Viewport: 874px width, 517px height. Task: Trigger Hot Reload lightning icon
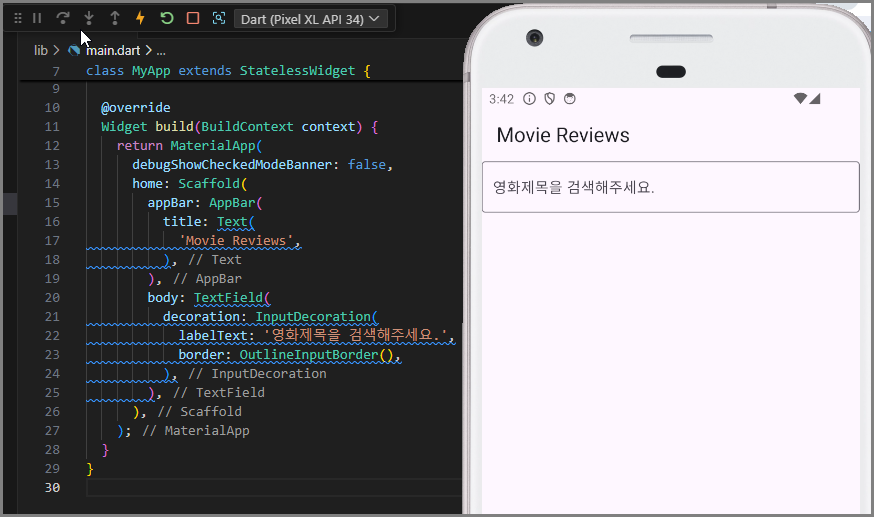coord(140,18)
